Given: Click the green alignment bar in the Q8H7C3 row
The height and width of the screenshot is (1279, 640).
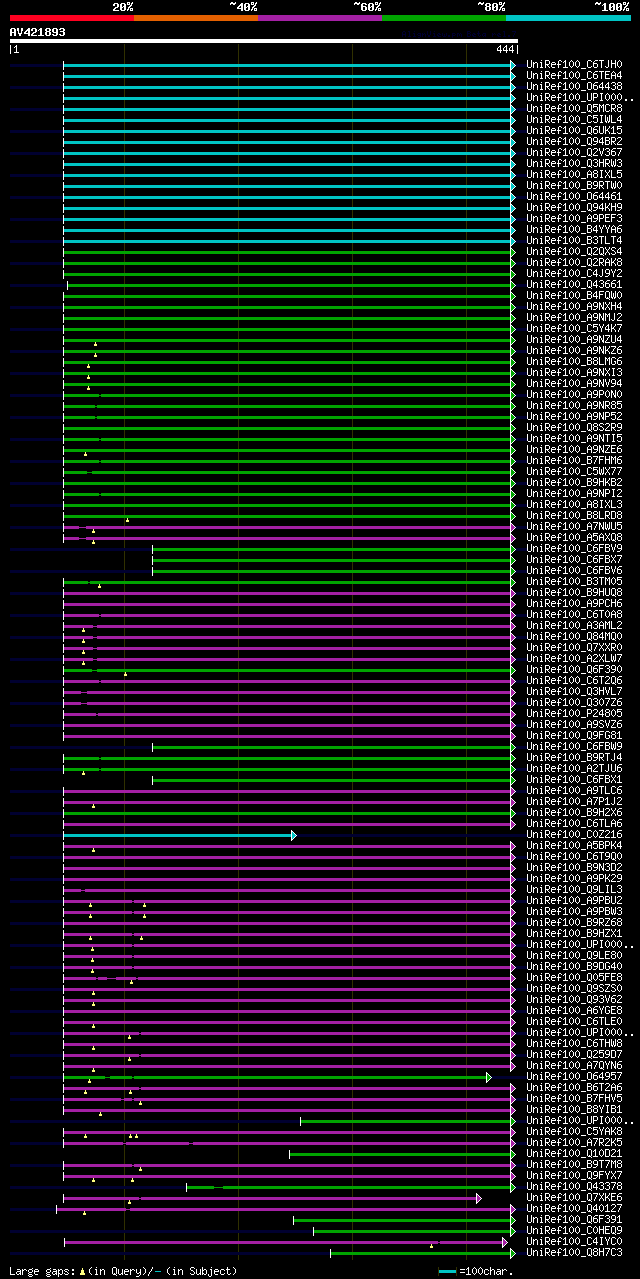Looking at the screenshot, I should [x=423, y=1252].
